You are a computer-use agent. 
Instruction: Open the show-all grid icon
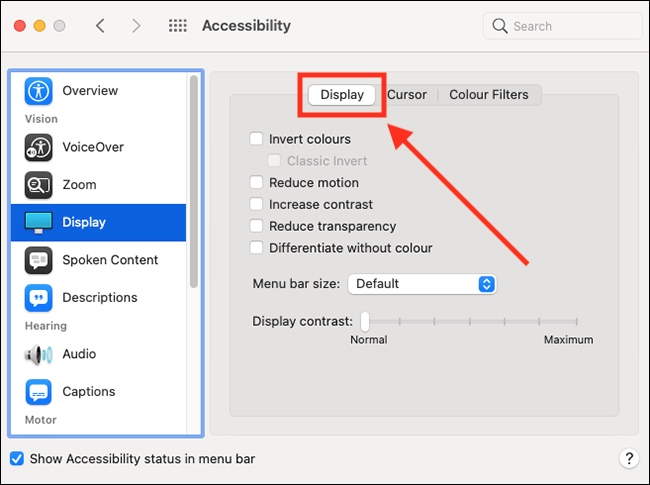click(x=178, y=26)
